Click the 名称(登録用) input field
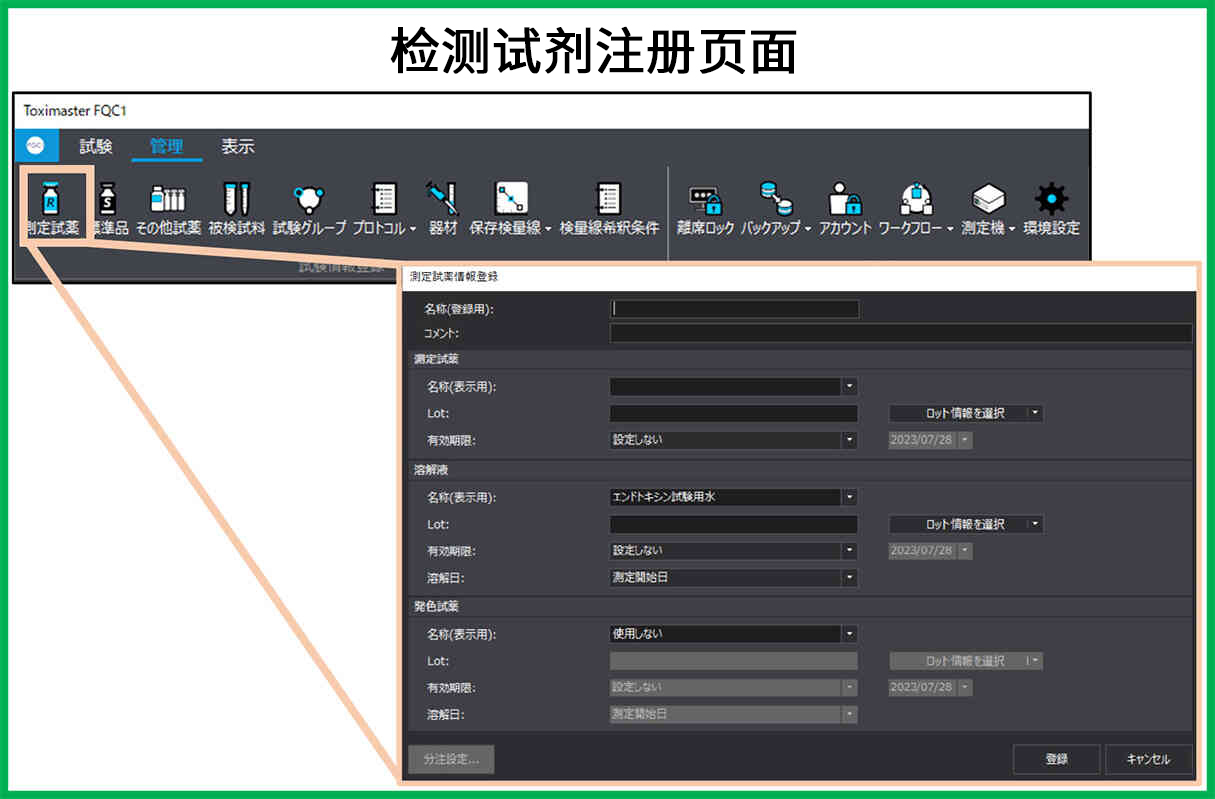This screenshot has width=1215, height=799. (734, 309)
